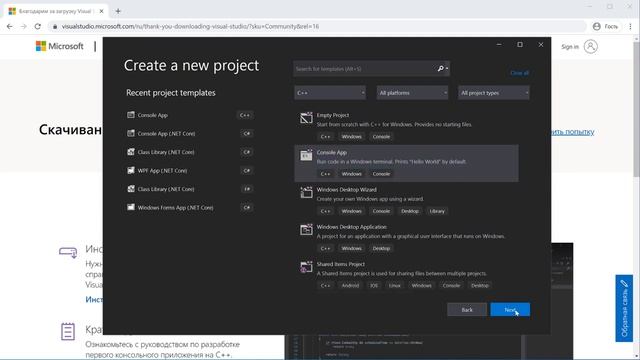Click the recent Console App (.NET Core) icon

(131, 133)
